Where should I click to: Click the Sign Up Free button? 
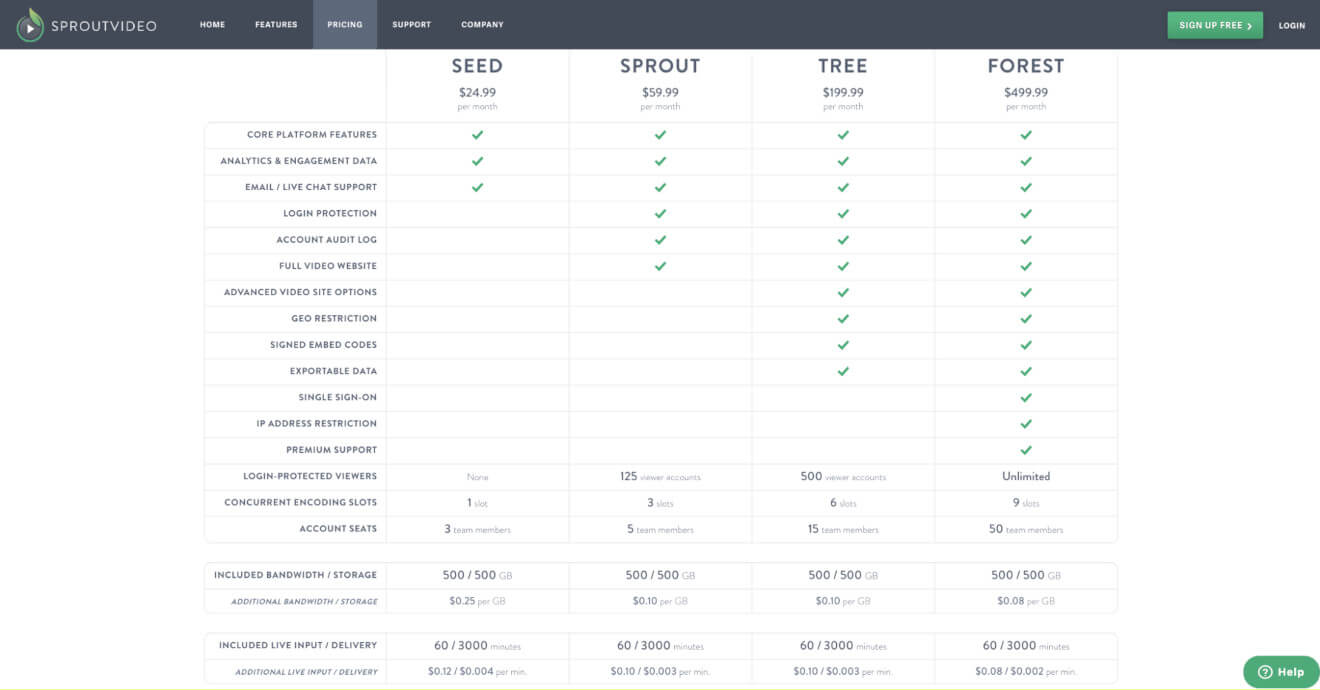pos(1215,25)
